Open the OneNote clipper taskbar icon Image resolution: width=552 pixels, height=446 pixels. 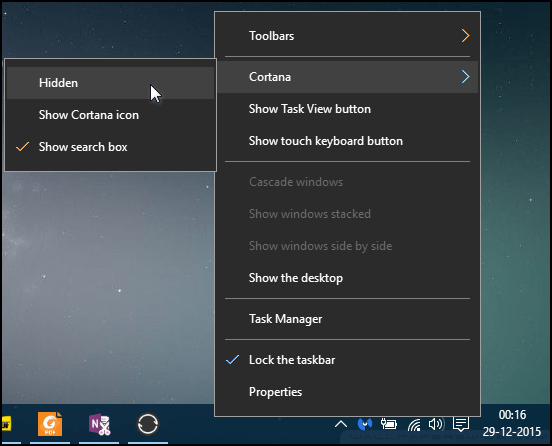pos(100,424)
